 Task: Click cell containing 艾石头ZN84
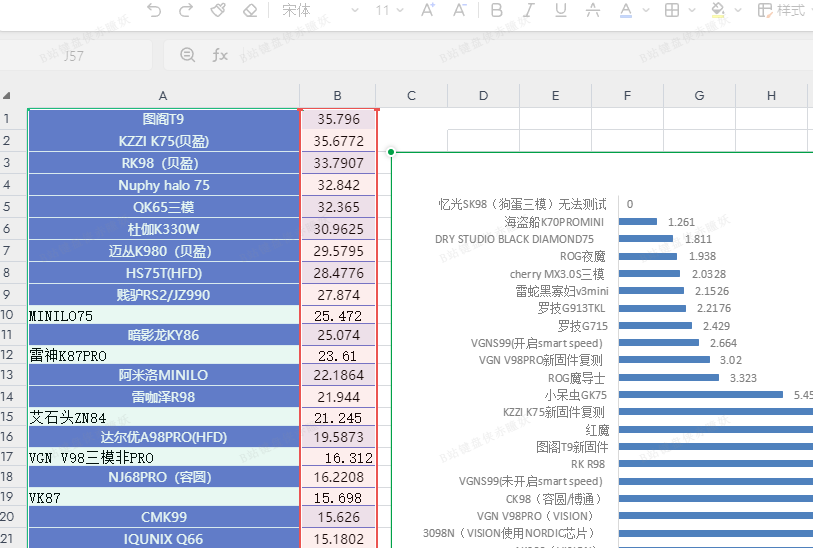coord(163,417)
